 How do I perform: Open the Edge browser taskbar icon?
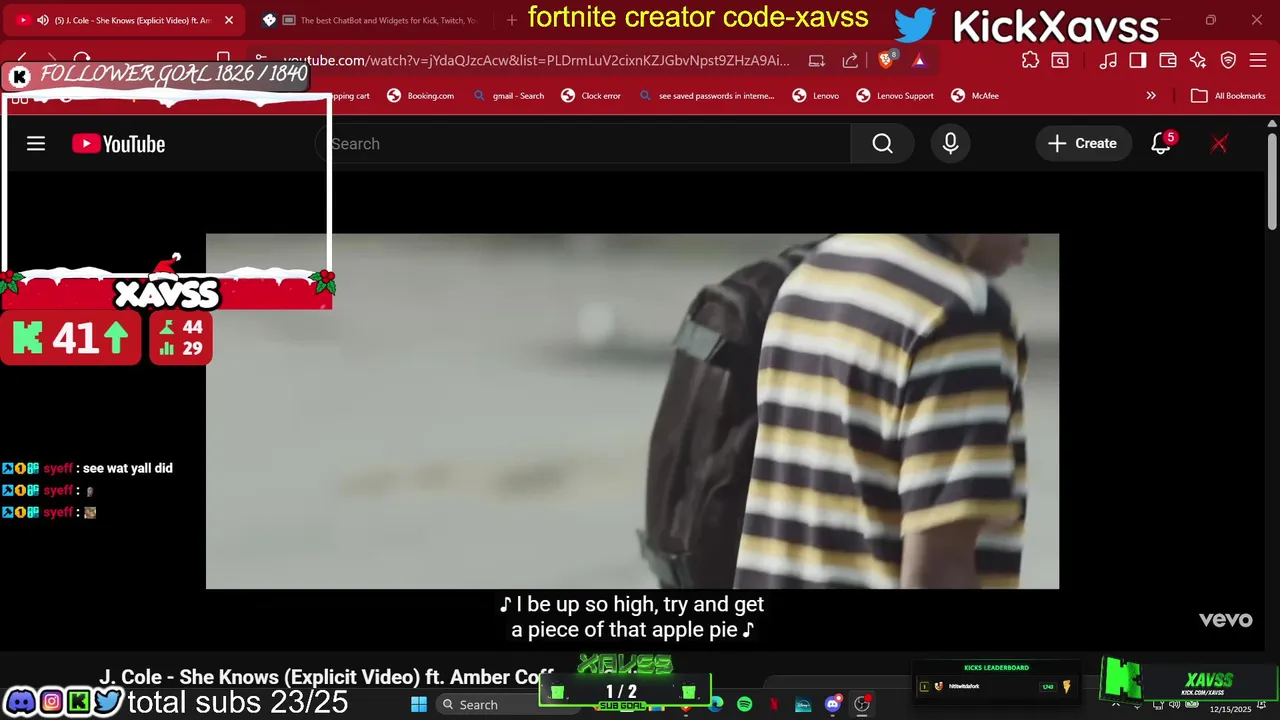715,704
